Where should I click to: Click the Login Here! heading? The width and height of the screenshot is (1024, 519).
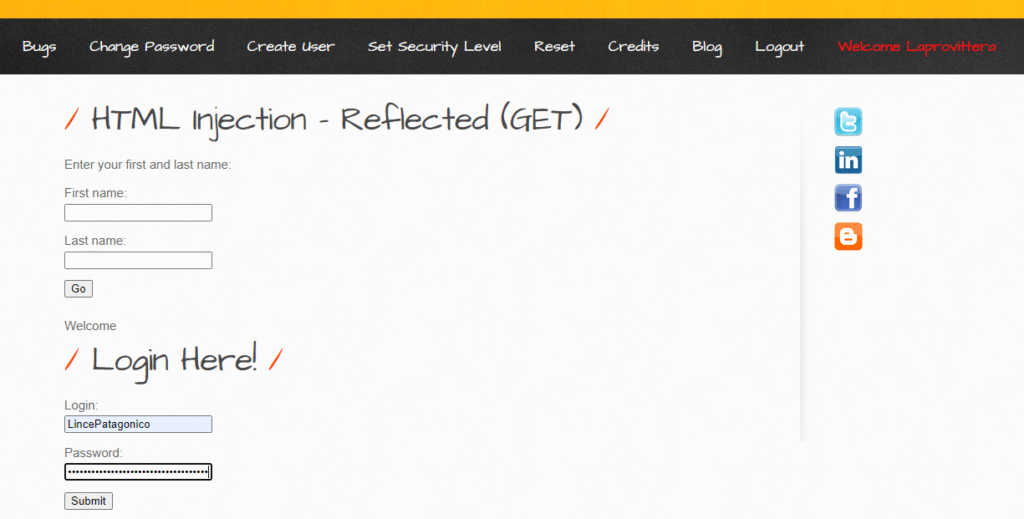(x=174, y=359)
